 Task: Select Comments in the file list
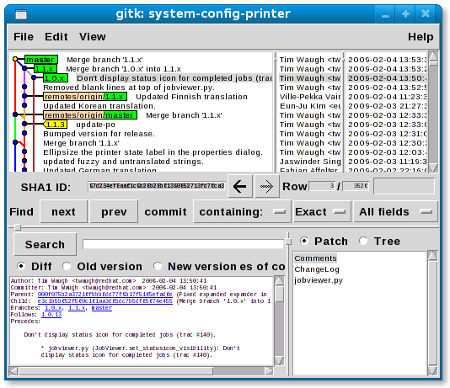tap(315, 258)
